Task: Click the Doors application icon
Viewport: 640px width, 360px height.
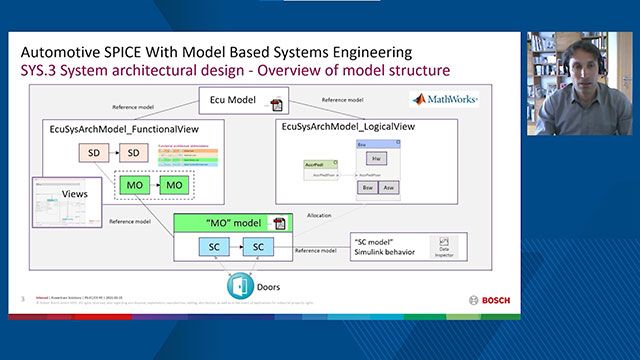Action: (240, 286)
